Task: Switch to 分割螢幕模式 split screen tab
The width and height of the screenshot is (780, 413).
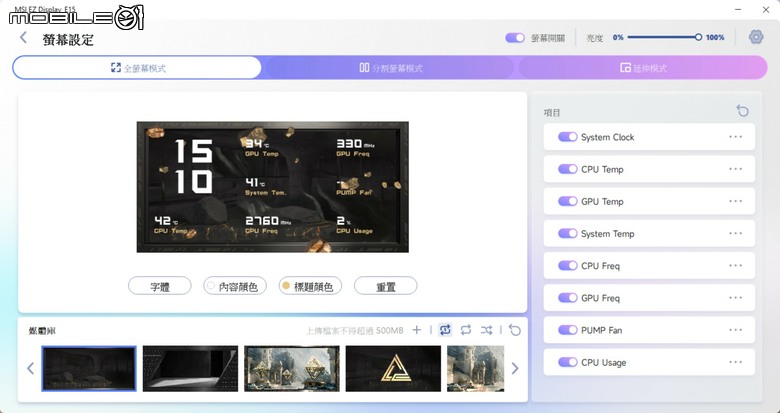Action: click(391, 68)
